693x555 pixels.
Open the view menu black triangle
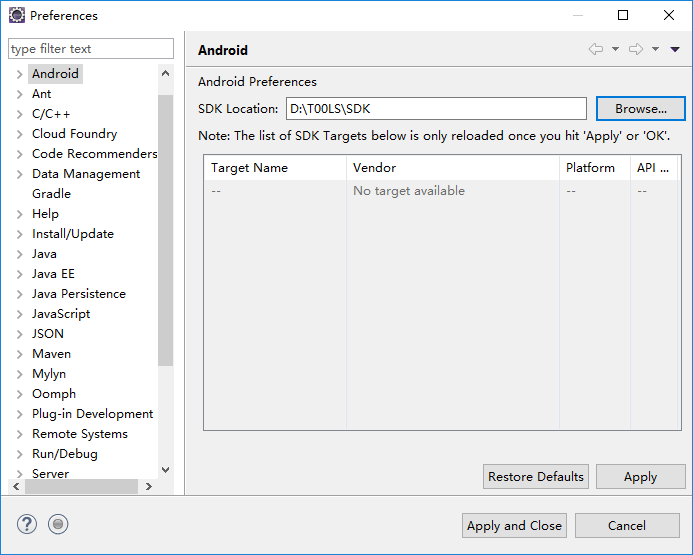coord(675,49)
